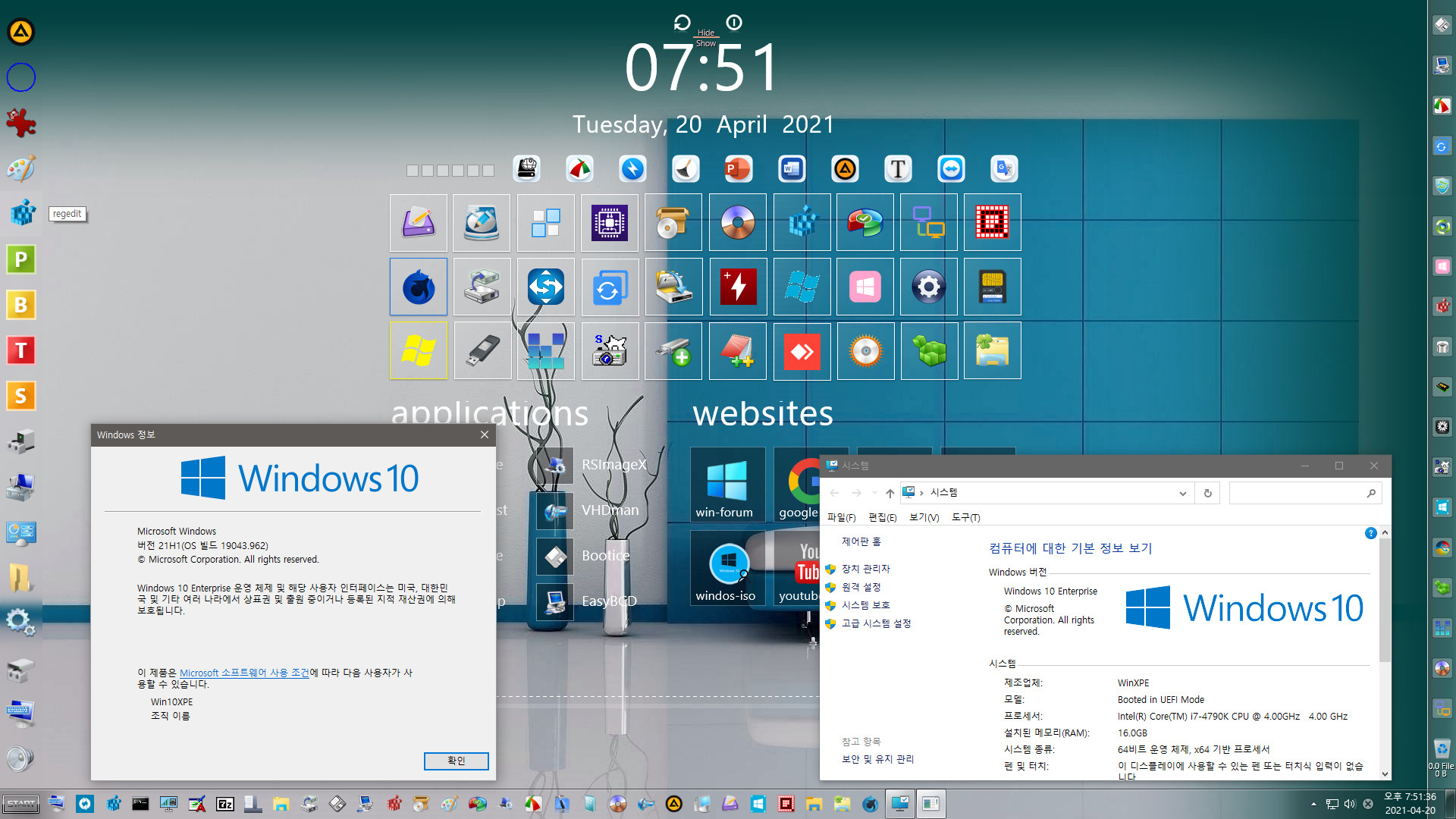Open the 파일(F) menu in 시스템 window
Screen dimensions: 1456x819
(841, 517)
